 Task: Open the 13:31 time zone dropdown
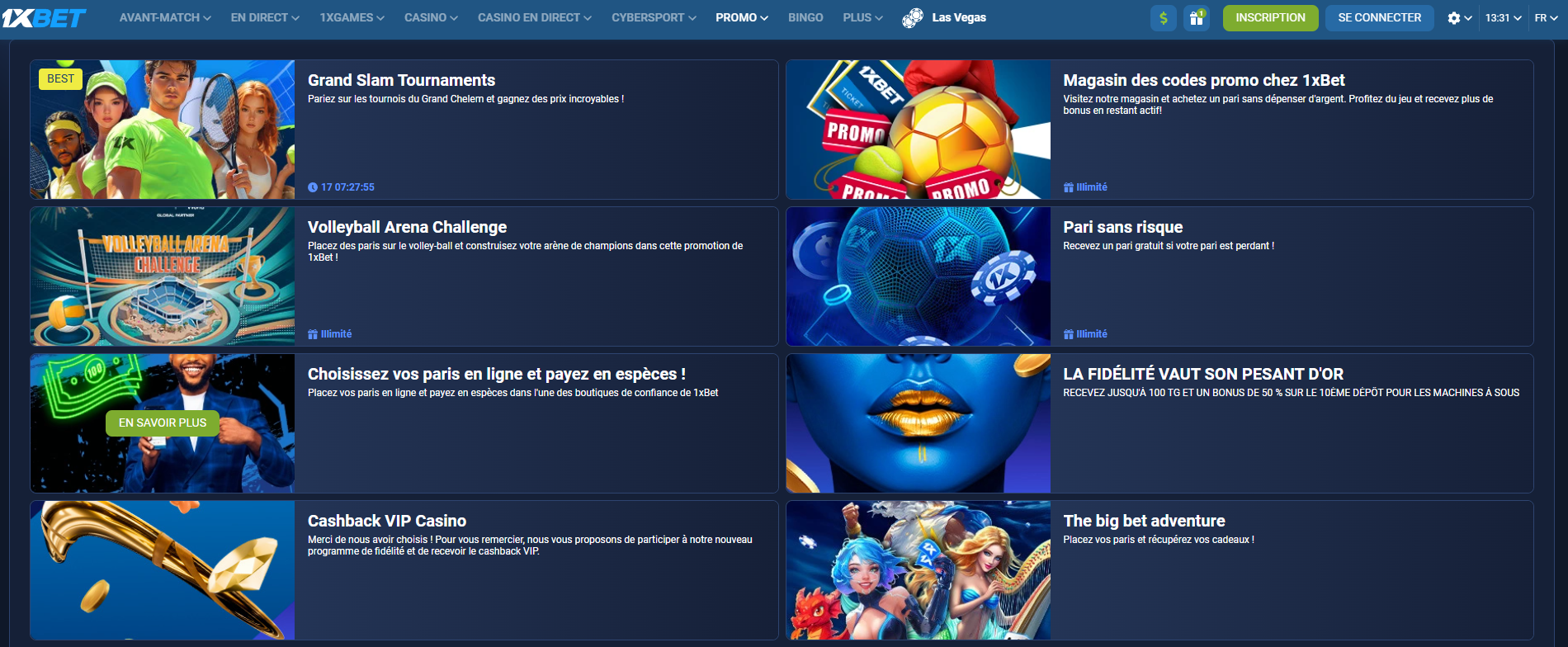click(1503, 18)
